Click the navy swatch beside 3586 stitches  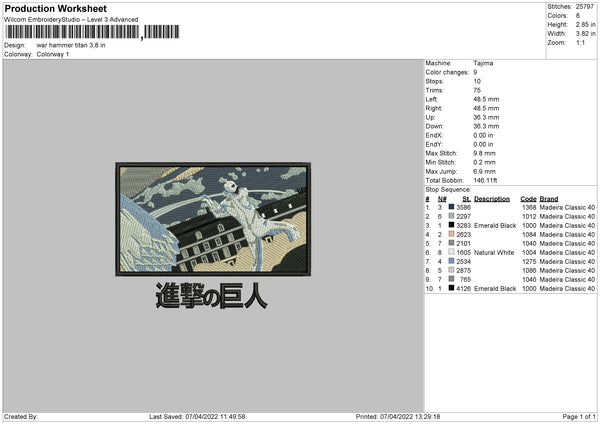point(452,207)
